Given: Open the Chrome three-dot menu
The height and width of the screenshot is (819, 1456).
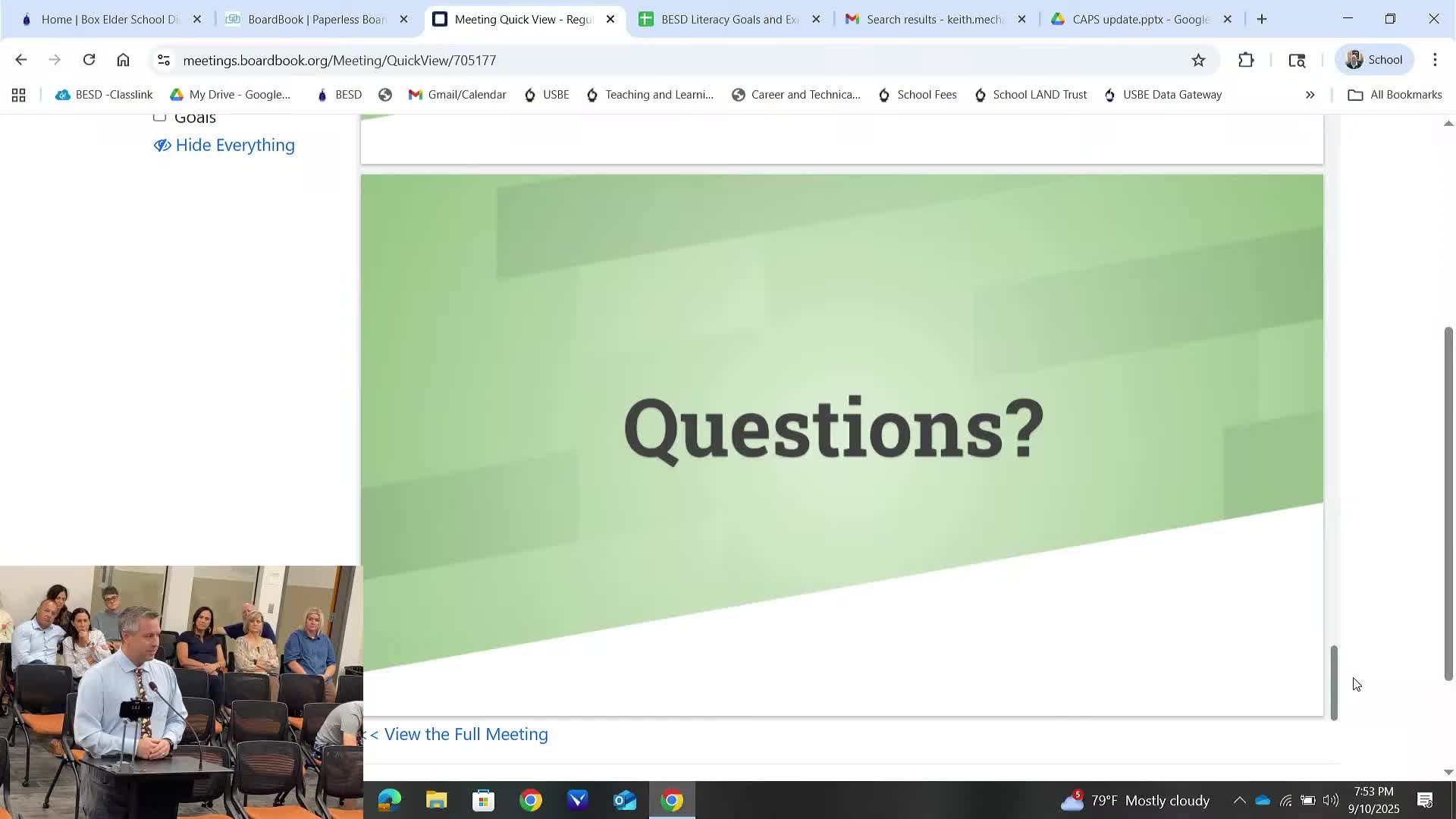Looking at the screenshot, I should pos(1435,60).
